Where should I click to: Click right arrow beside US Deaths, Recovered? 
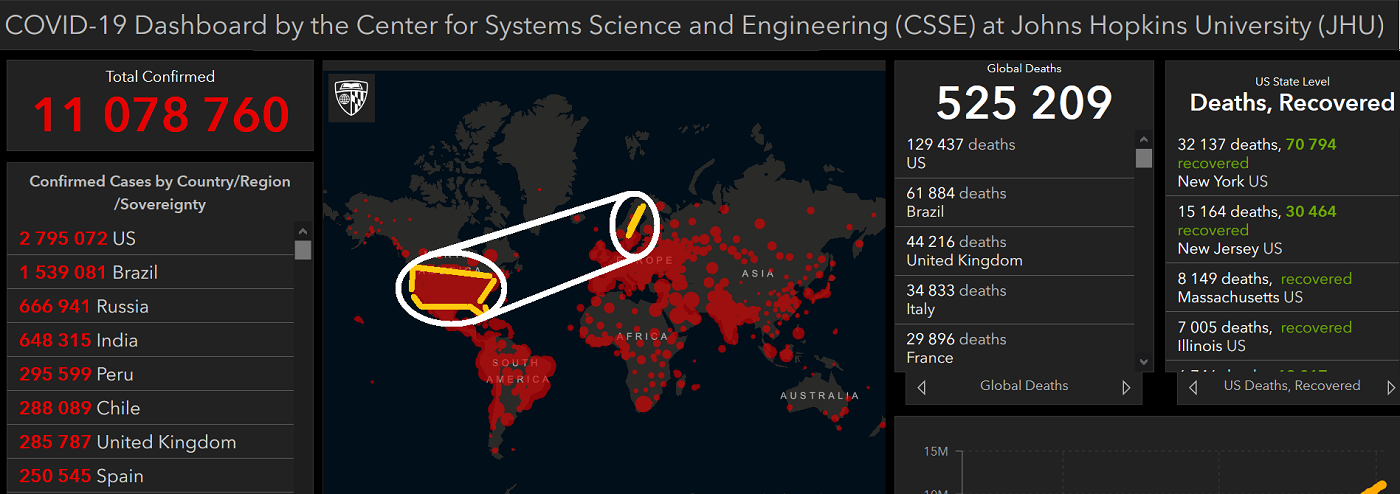click(1391, 387)
